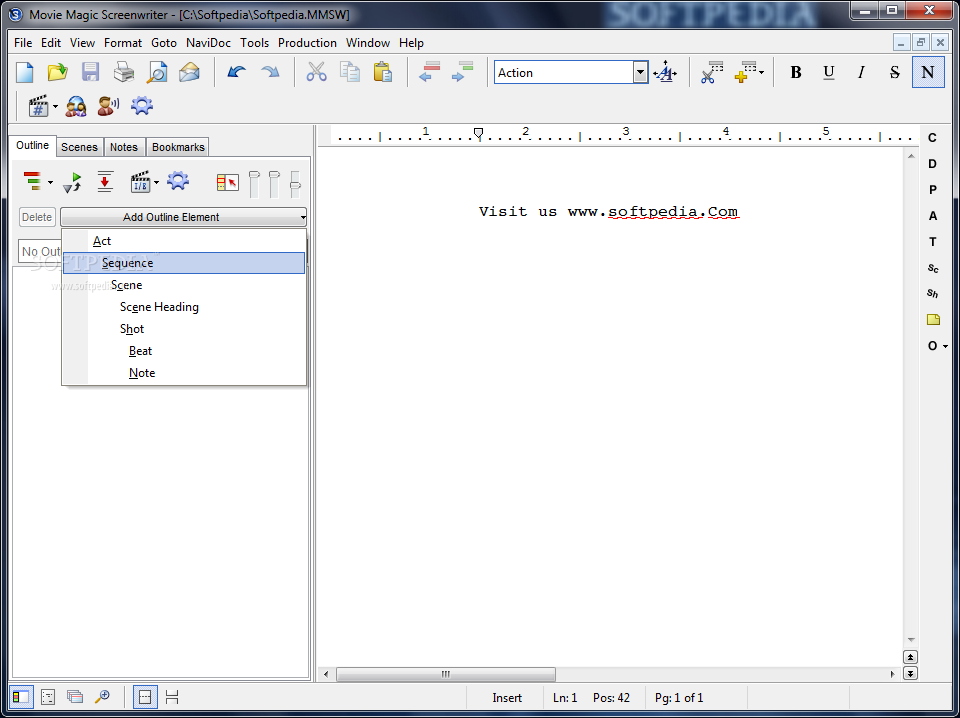Viewport: 960px width, 718px height.
Task: Click the horizontal scrollbar thumb
Action: coord(446,674)
